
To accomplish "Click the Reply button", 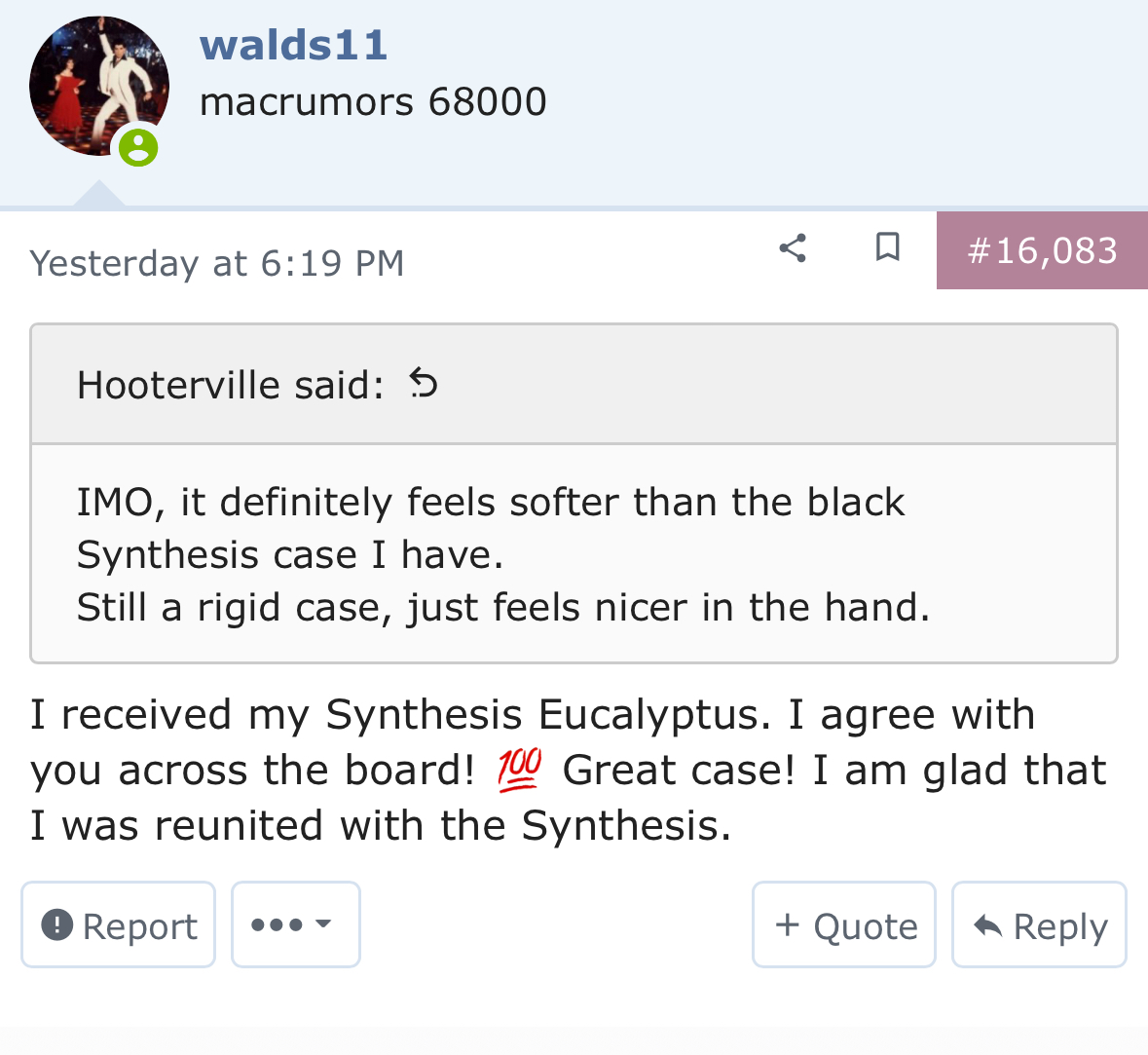I will pyautogui.click(x=1039, y=924).
